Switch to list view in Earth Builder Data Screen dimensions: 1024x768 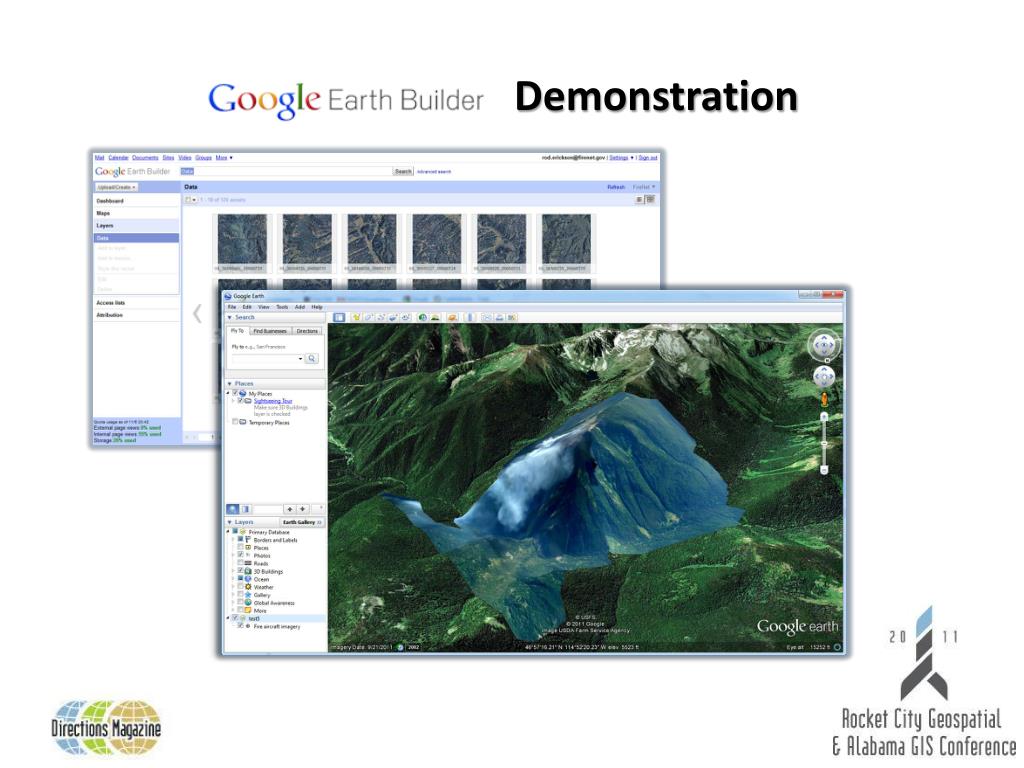pos(639,199)
